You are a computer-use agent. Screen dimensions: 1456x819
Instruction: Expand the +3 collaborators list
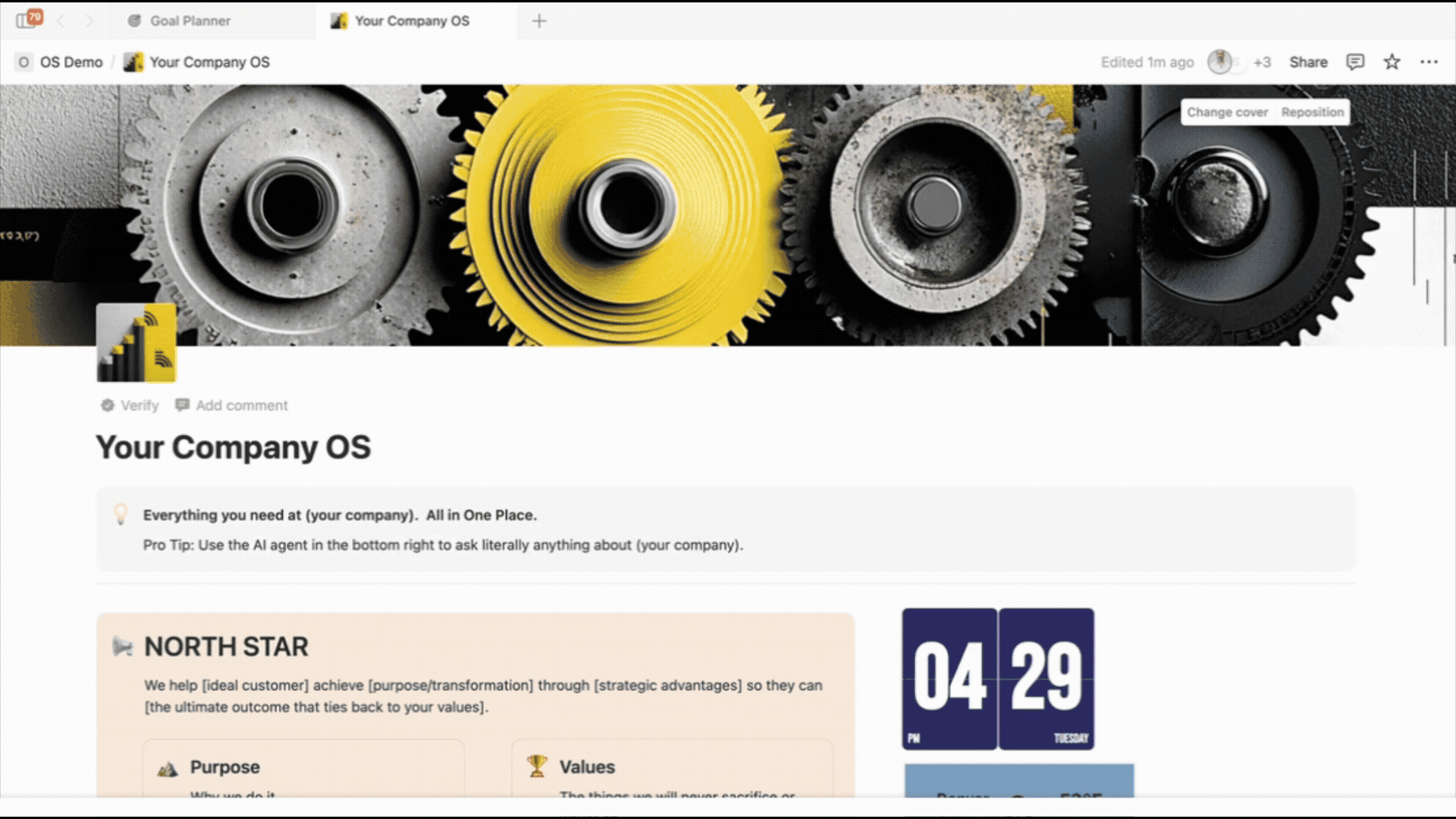[x=1262, y=62]
